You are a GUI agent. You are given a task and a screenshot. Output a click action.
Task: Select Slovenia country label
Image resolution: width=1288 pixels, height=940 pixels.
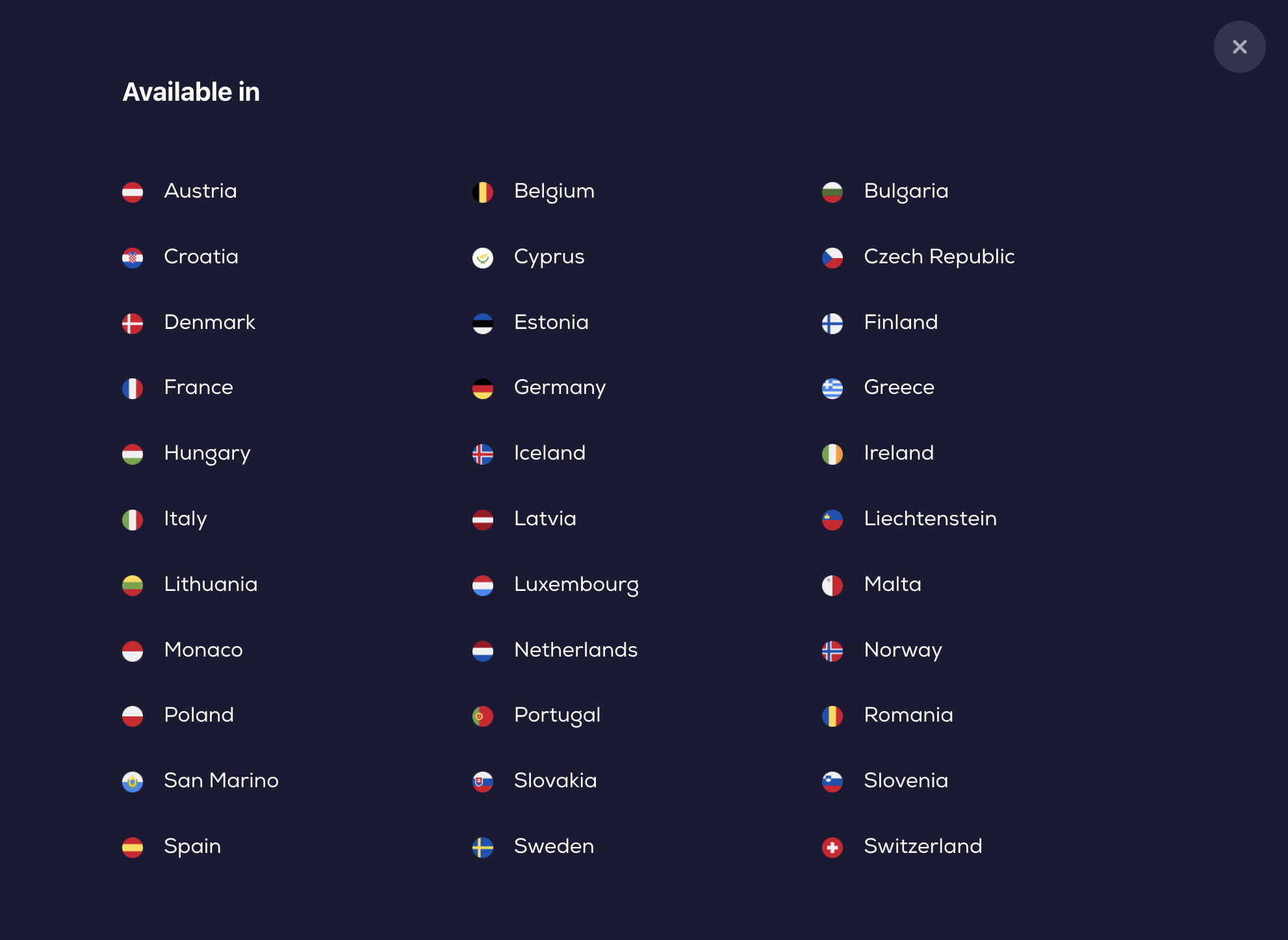click(906, 780)
